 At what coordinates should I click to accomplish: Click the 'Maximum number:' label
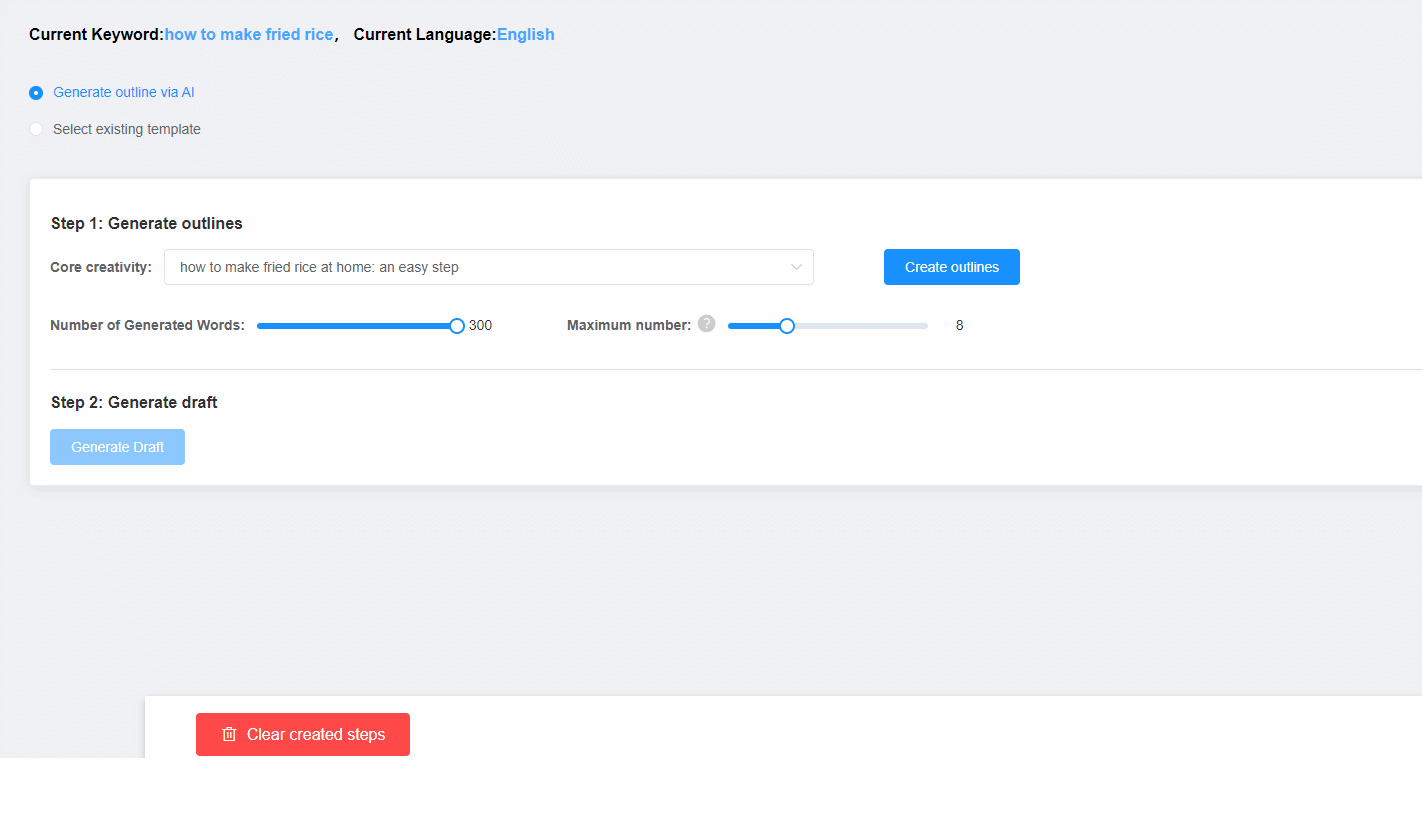[629, 325]
